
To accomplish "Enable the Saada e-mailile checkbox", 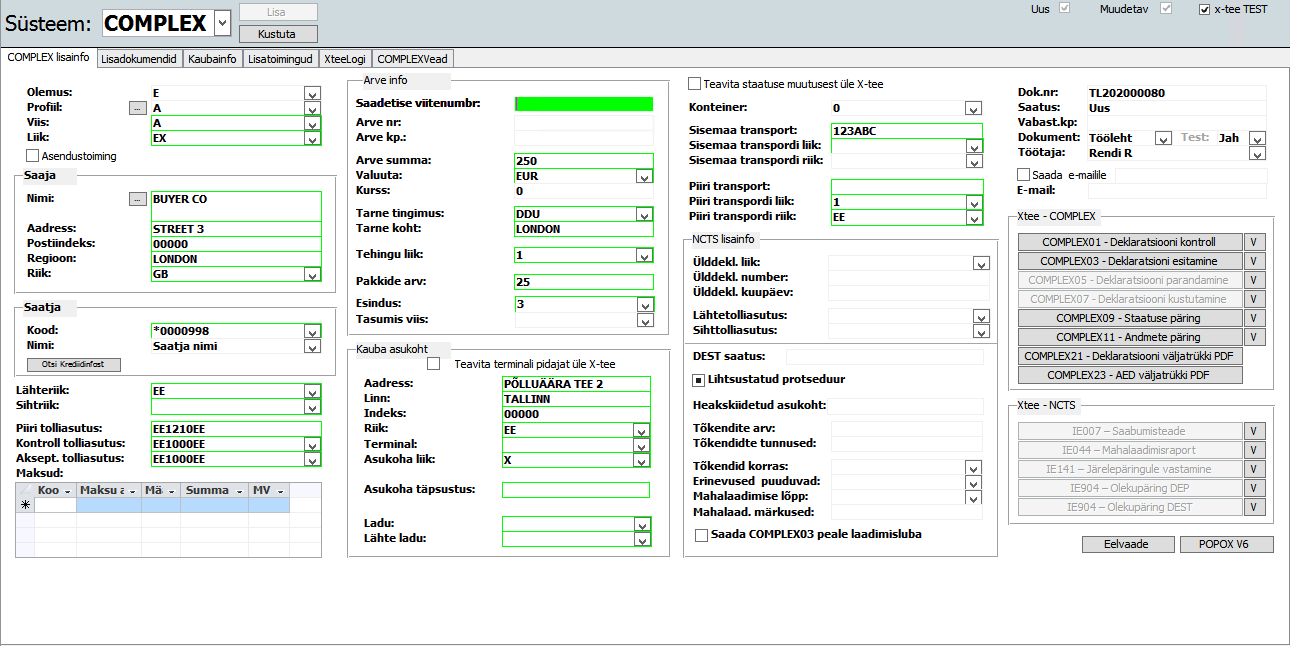I will click(x=1023, y=174).
